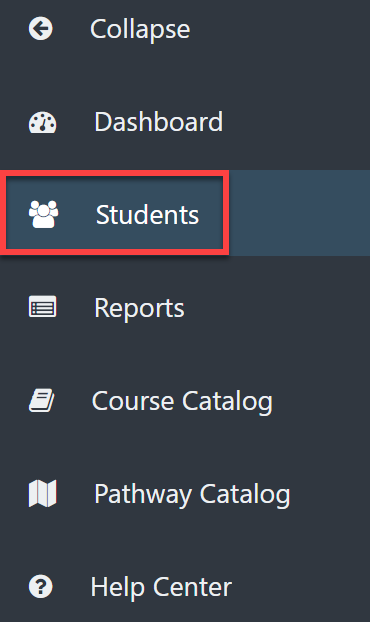Click the folded map Pathway Catalog icon
The height and width of the screenshot is (622, 370).
(42, 493)
